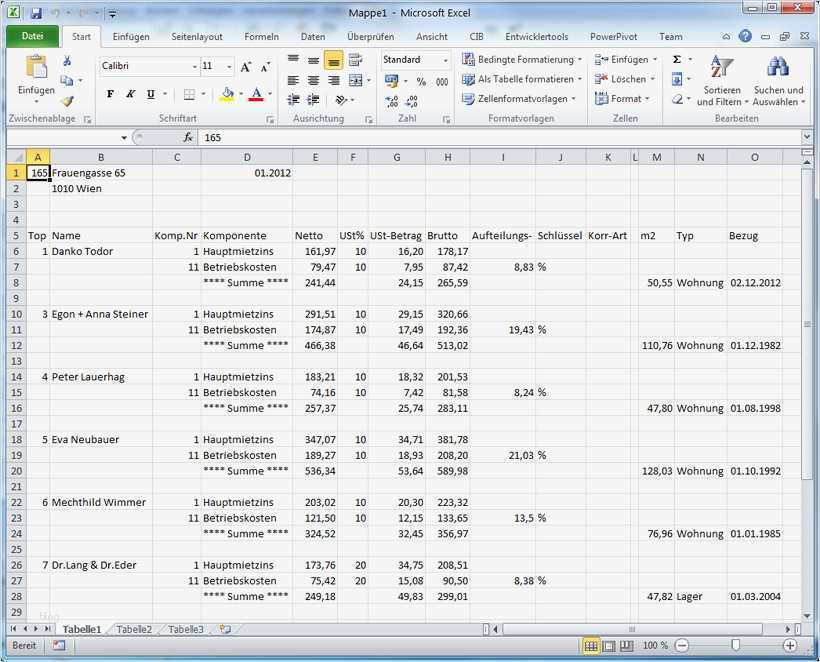Switch to the Formeln ribbon tab

pyautogui.click(x=261, y=36)
